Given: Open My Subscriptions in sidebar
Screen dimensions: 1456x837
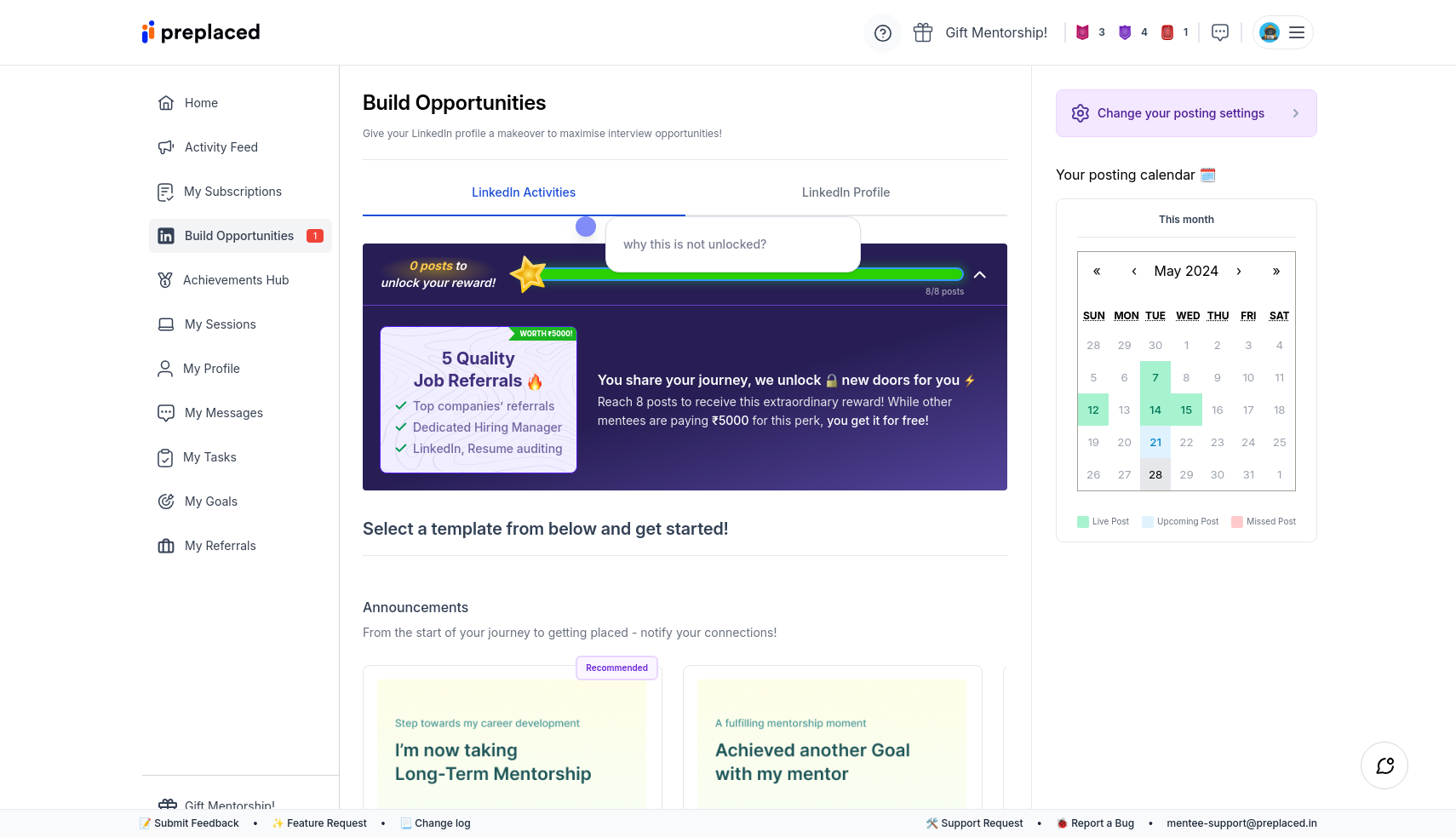Looking at the screenshot, I should pos(232,192).
